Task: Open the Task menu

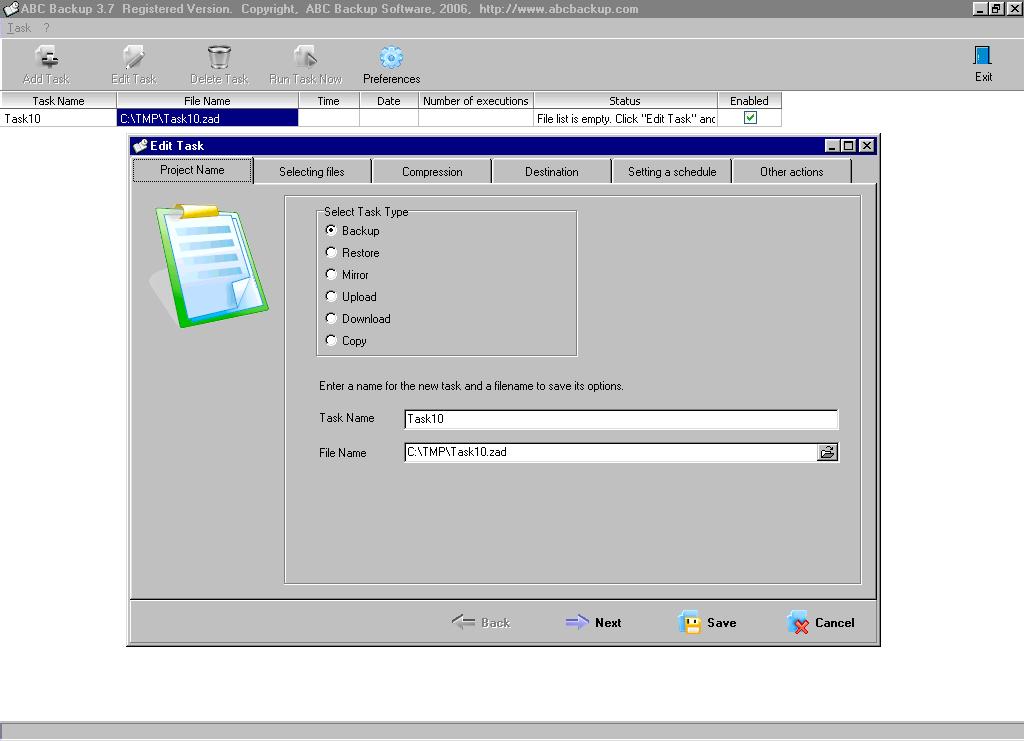Action: (x=19, y=28)
